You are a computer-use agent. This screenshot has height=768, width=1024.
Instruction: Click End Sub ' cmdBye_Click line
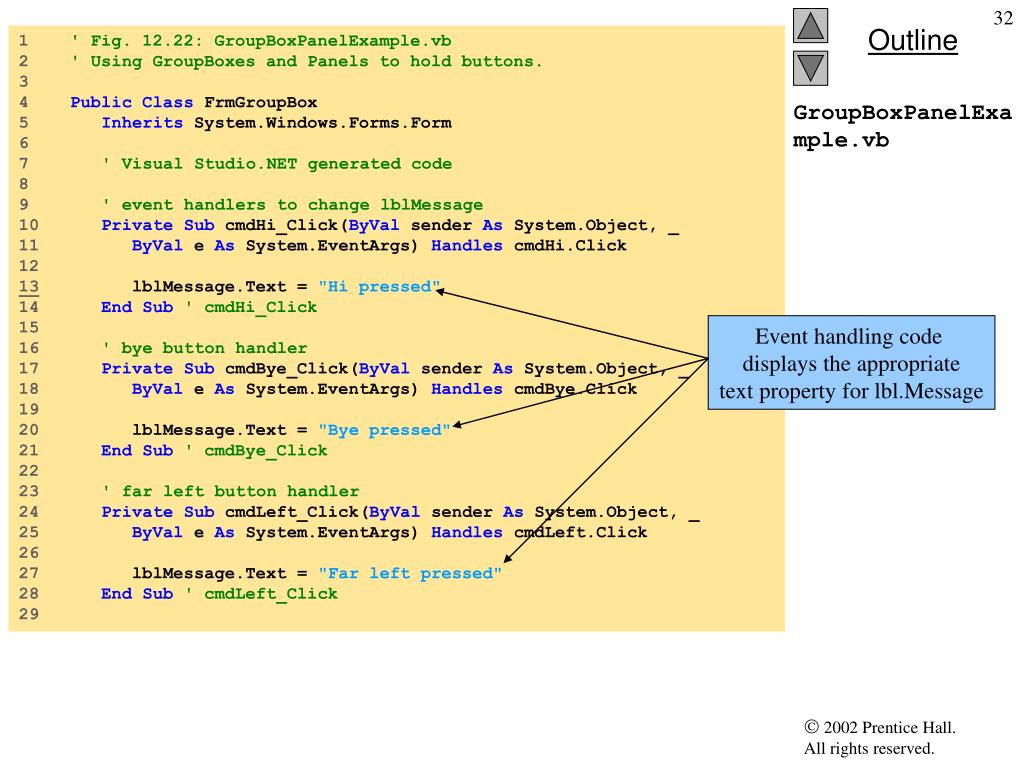214,451
